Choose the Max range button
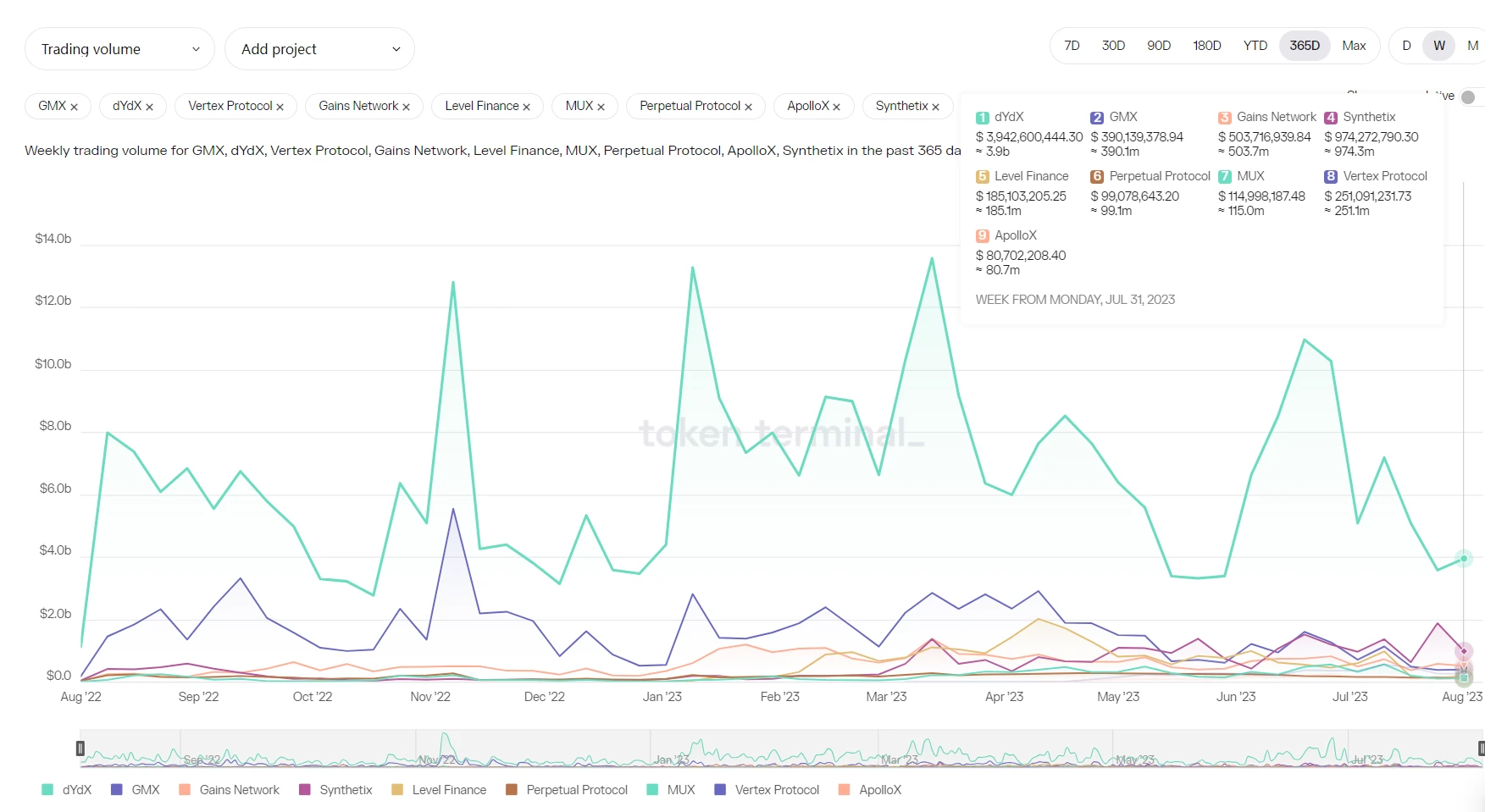Viewport: 1485px width, 812px height. click(x=1354, y=46)
